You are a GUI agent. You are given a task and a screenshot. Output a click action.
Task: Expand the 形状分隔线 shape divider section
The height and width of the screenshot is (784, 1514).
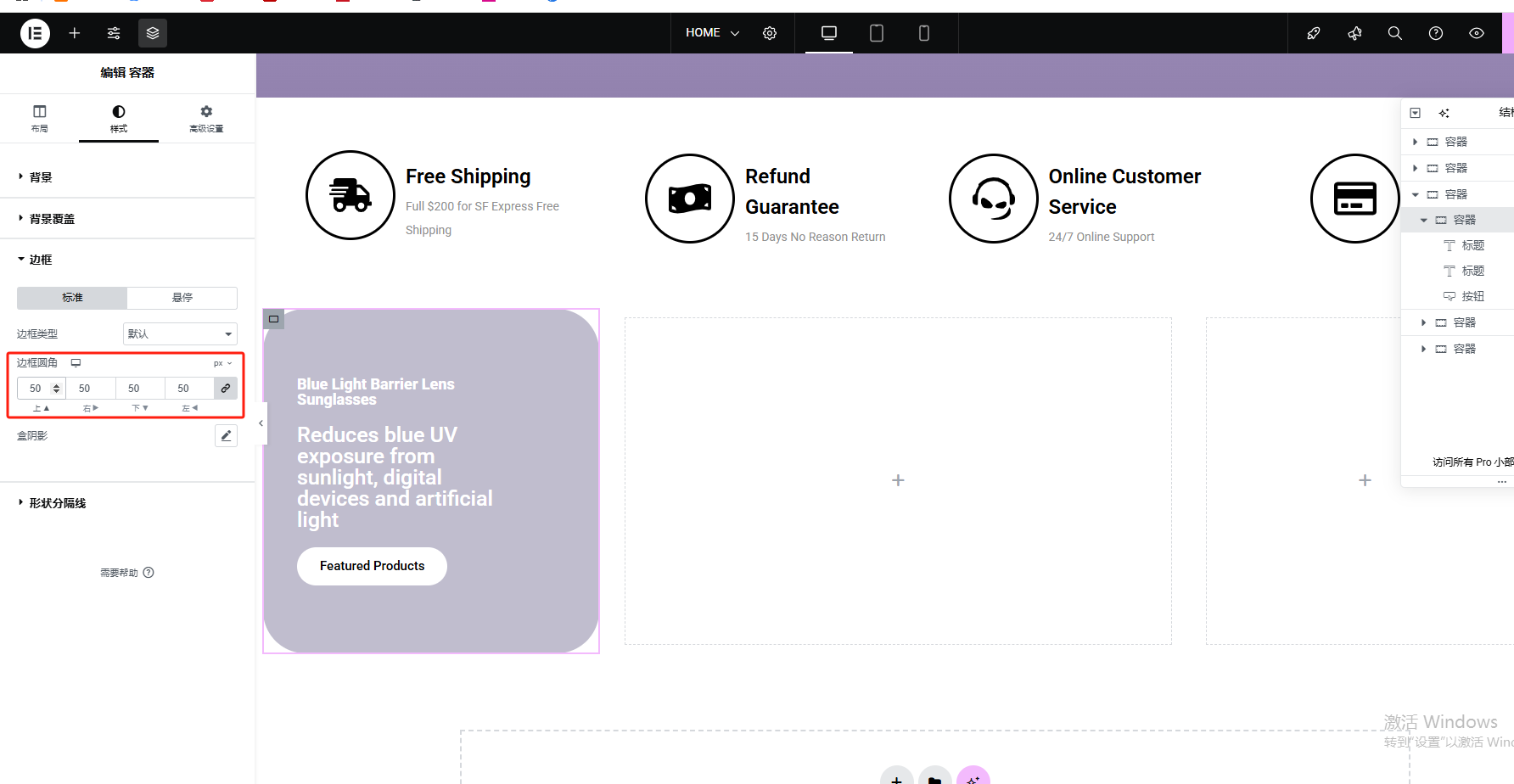click(x=57, y=503)
